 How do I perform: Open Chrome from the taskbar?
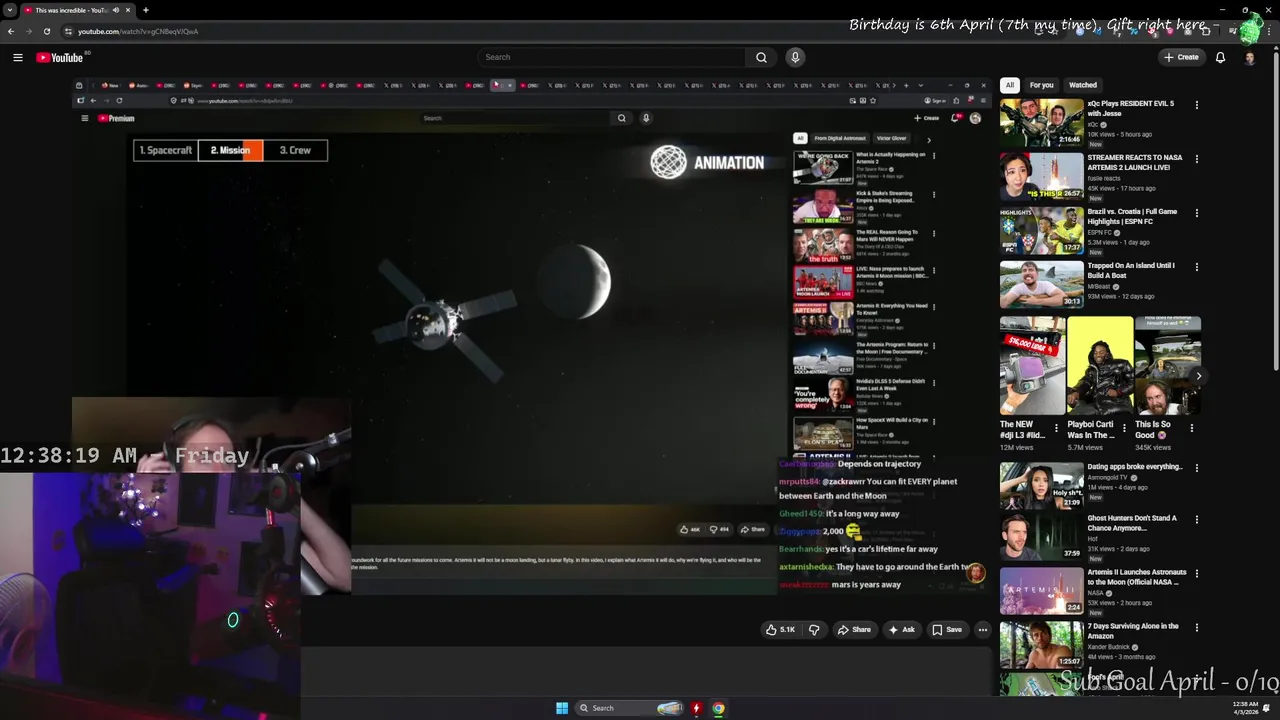click(x=718, y=708)
